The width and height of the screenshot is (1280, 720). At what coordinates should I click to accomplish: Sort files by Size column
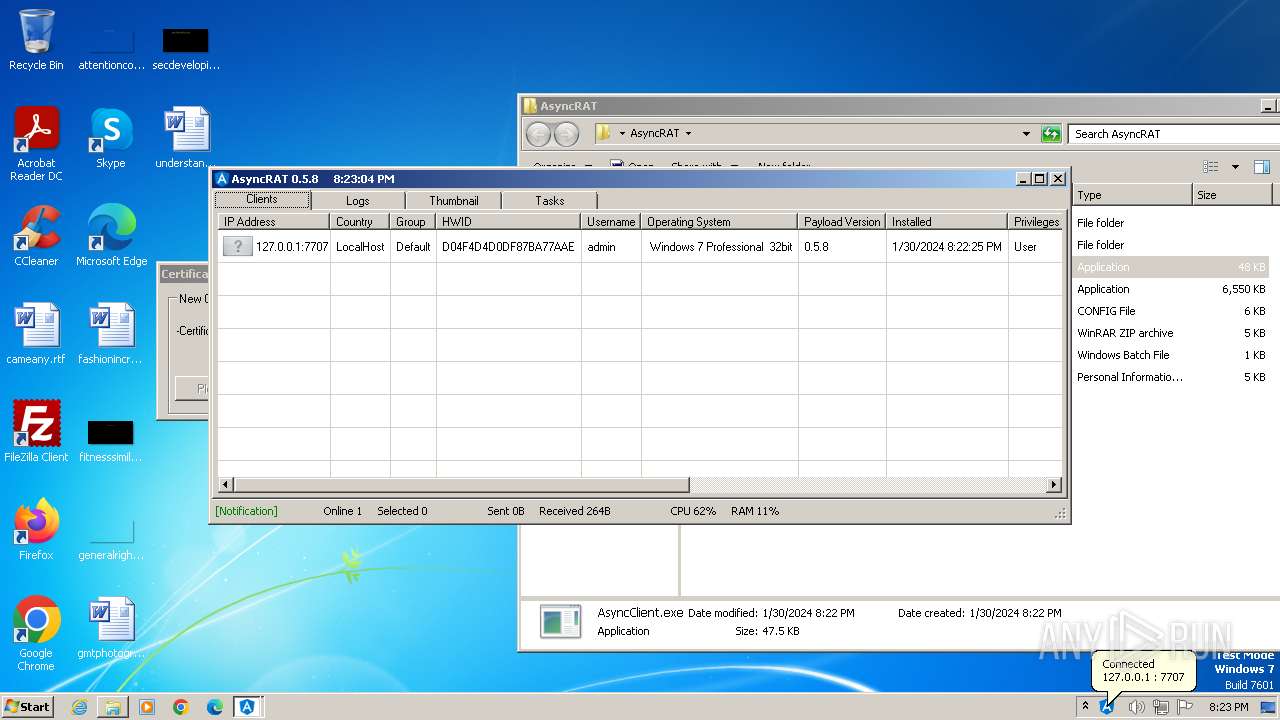tap(1232, 195)
